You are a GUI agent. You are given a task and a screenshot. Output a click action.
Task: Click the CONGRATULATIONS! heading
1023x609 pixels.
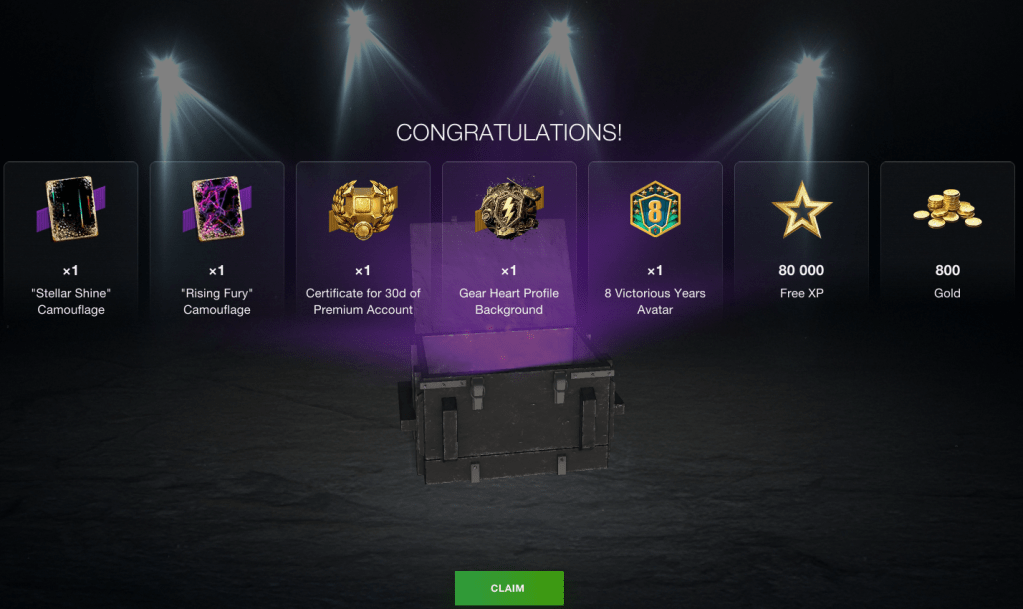(x=509, y=133)
